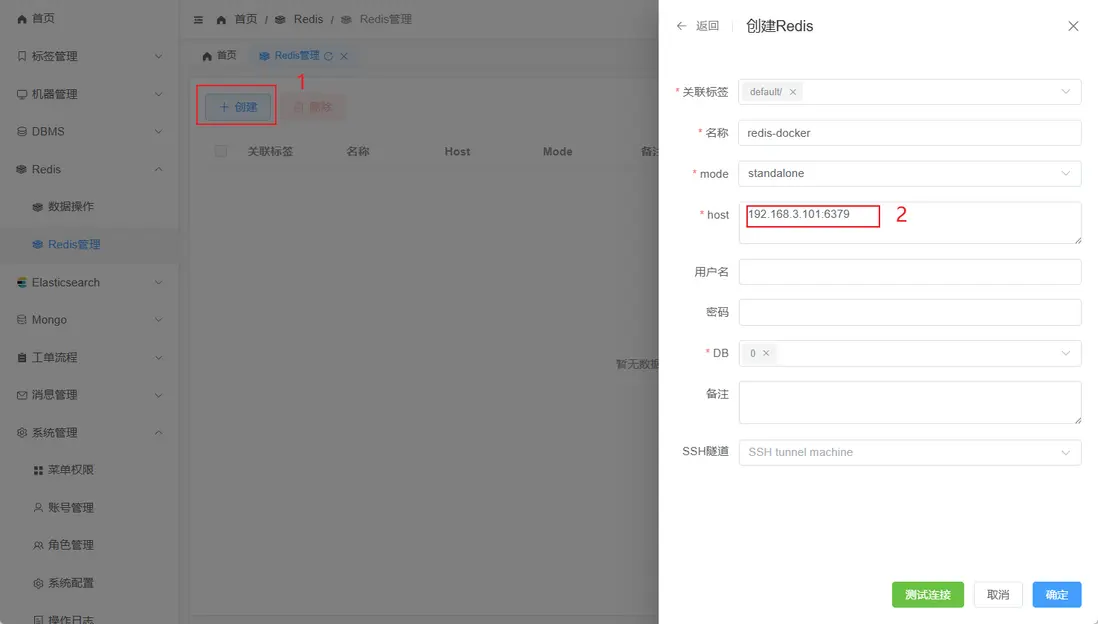The width and height of the screenshot is (1098, 624).
Task: Open the 关联标签 dropdown arrow
Action: pos(1065,92)
